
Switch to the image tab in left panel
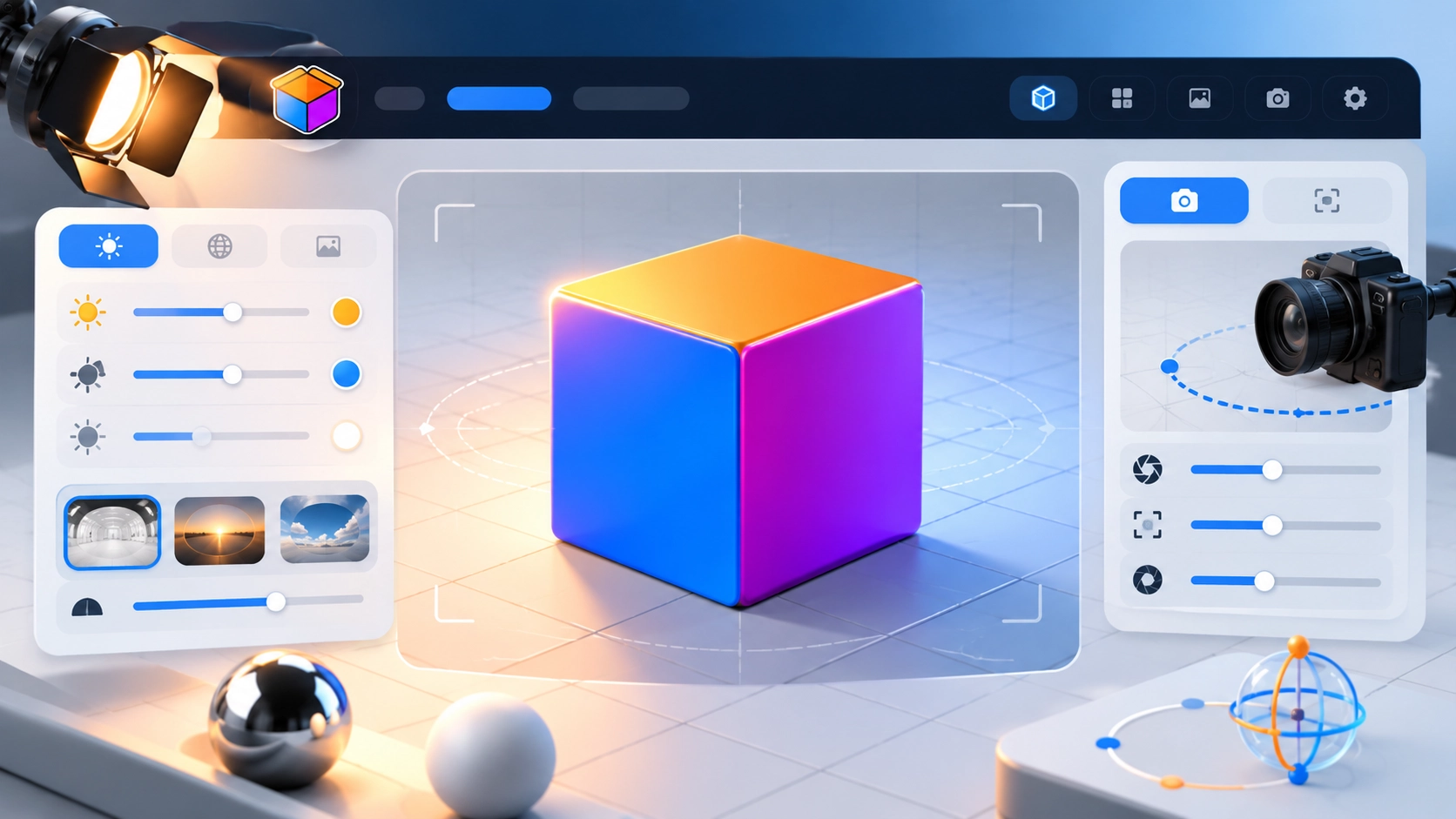[x=328, y=246]
